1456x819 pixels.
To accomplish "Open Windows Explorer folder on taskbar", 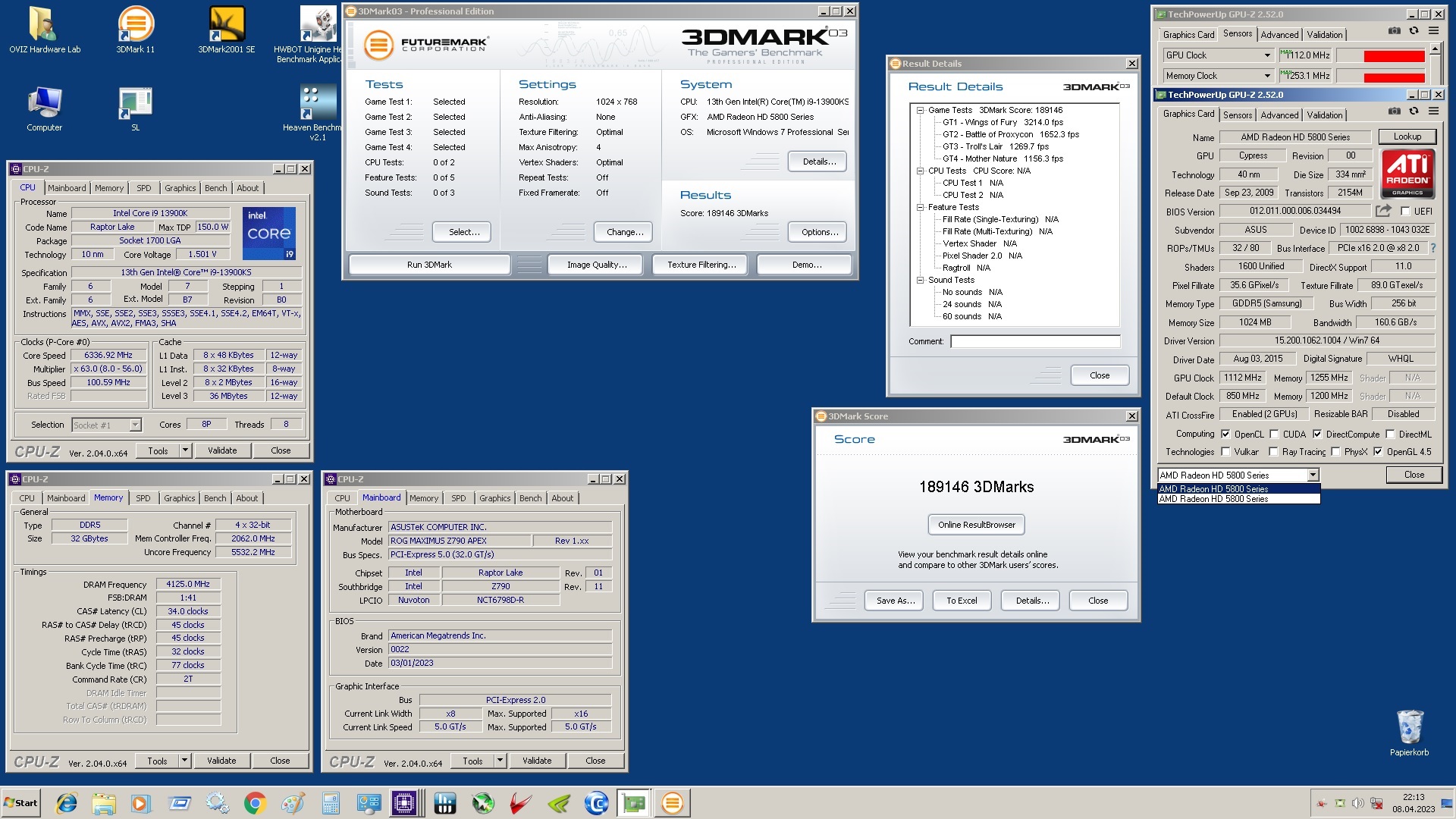I will (104, 803).
